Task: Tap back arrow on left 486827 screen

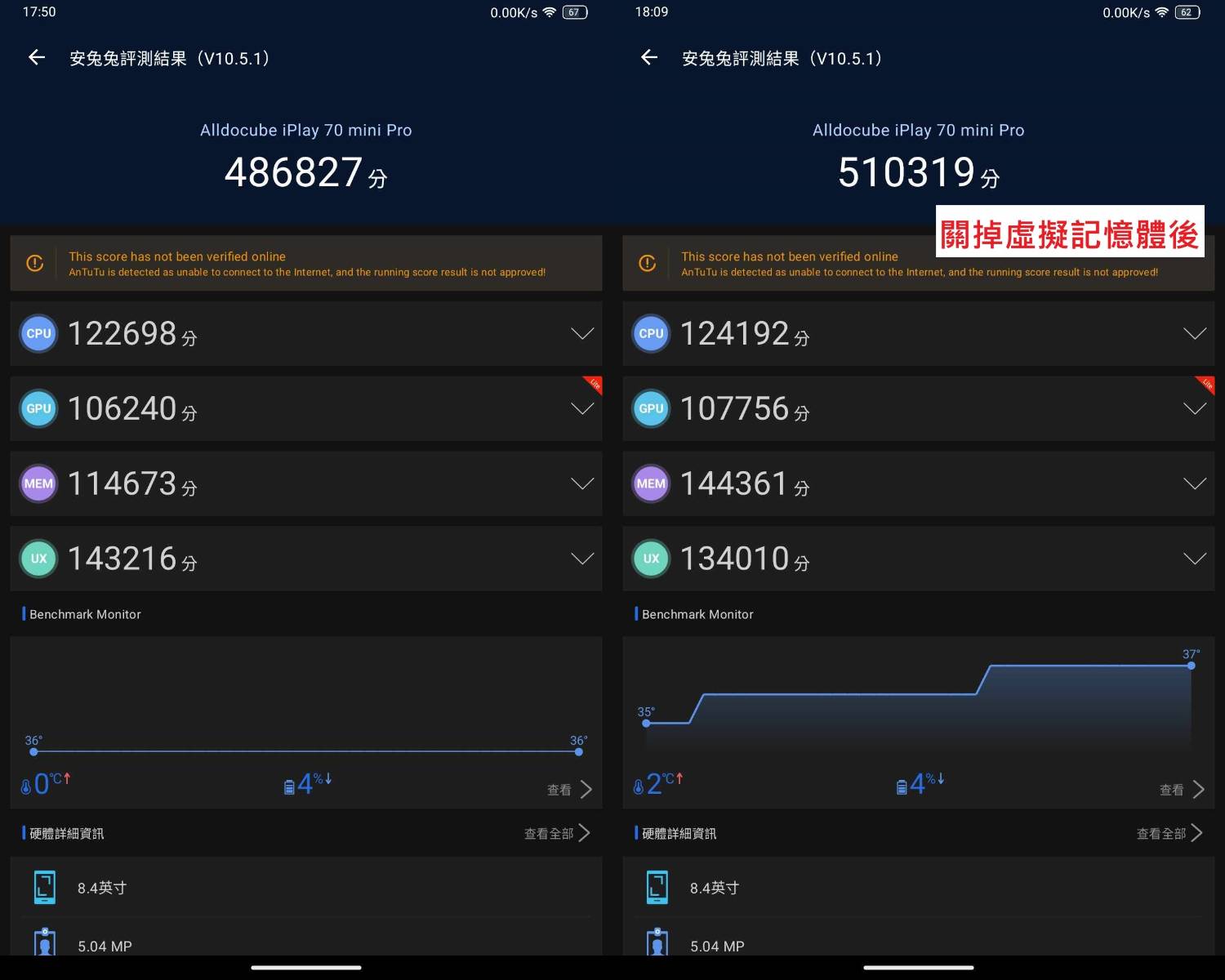Action: [37, 57]
